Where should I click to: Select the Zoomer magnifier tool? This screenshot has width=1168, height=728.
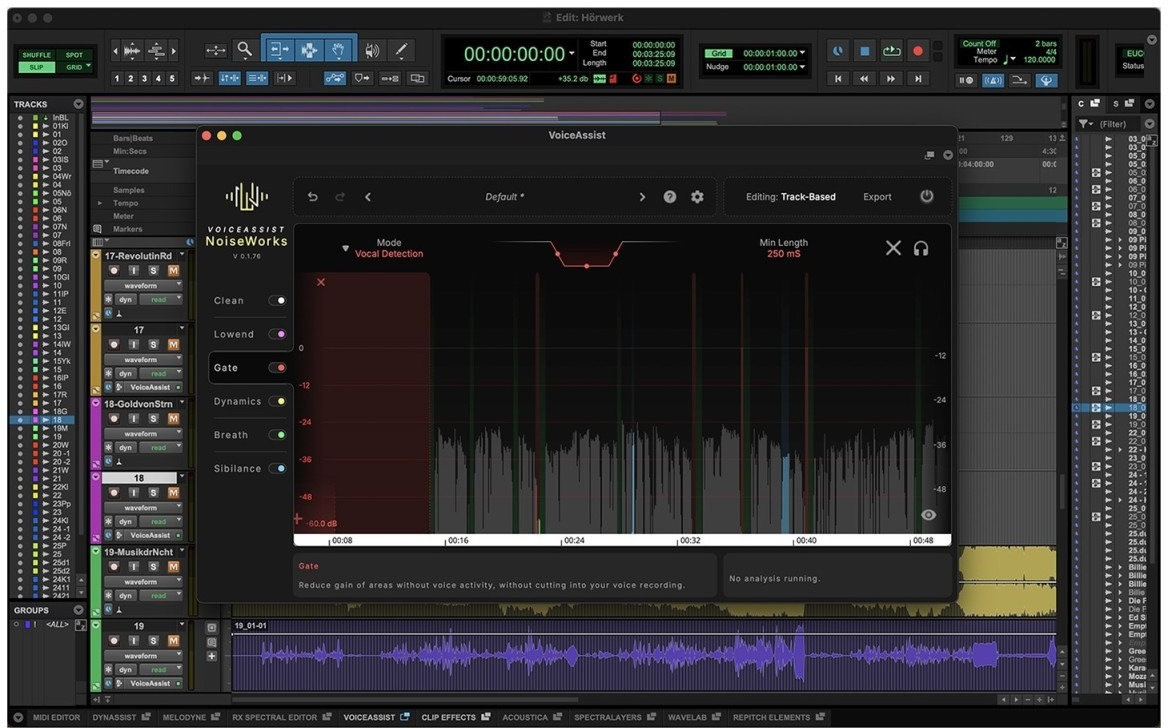click(244, 50)
